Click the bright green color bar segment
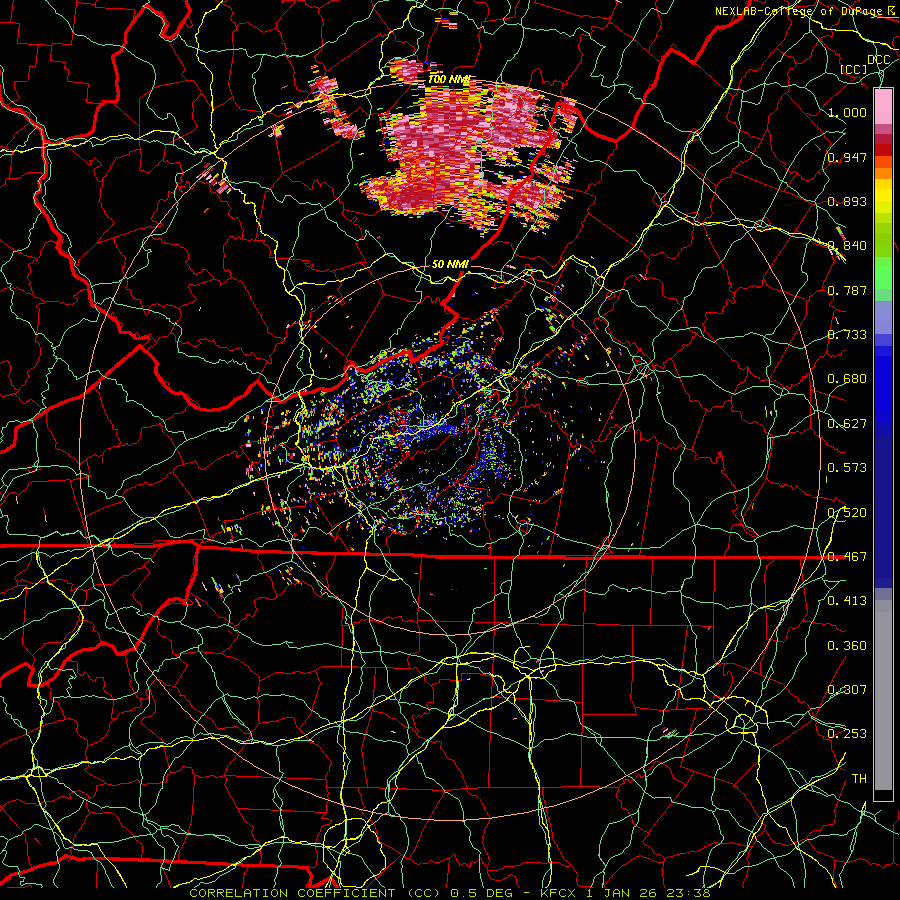The image size is (900, 900). tap(883, 273)
